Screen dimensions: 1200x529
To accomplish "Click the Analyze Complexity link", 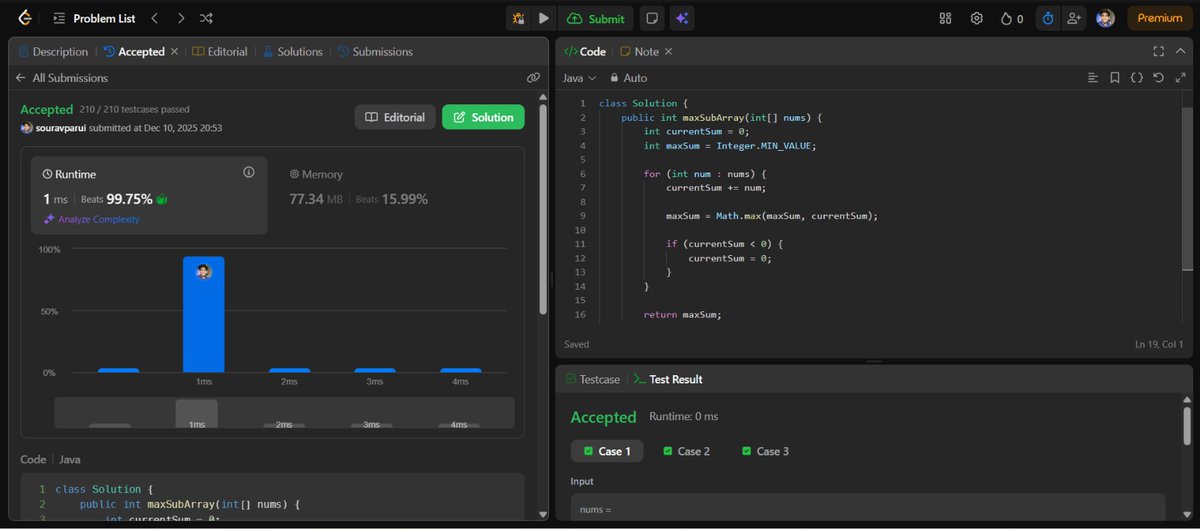I will click(x=92, y=219).
